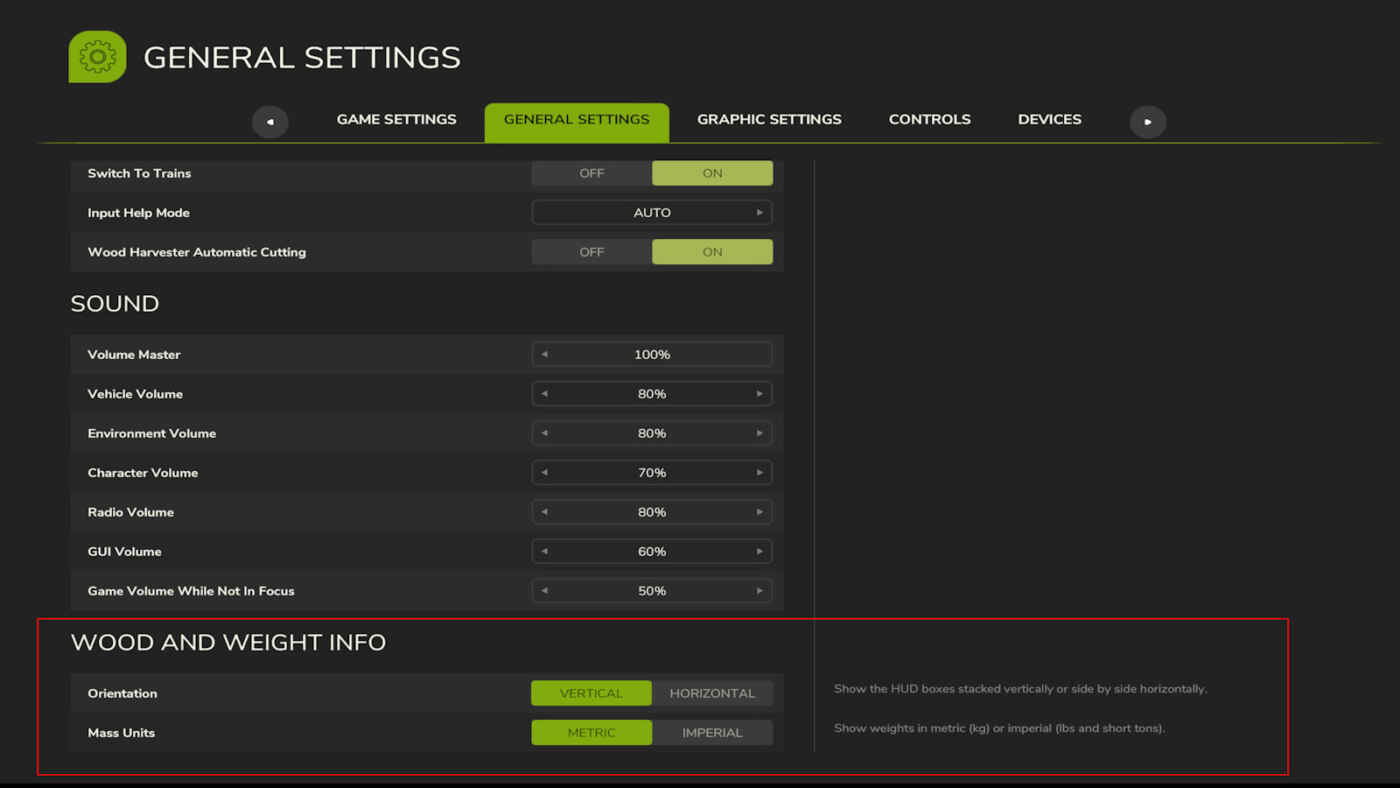This screenshot has height=788, width=1400.
Task: Open the CONTROLS tab
Action: [930, 119]
